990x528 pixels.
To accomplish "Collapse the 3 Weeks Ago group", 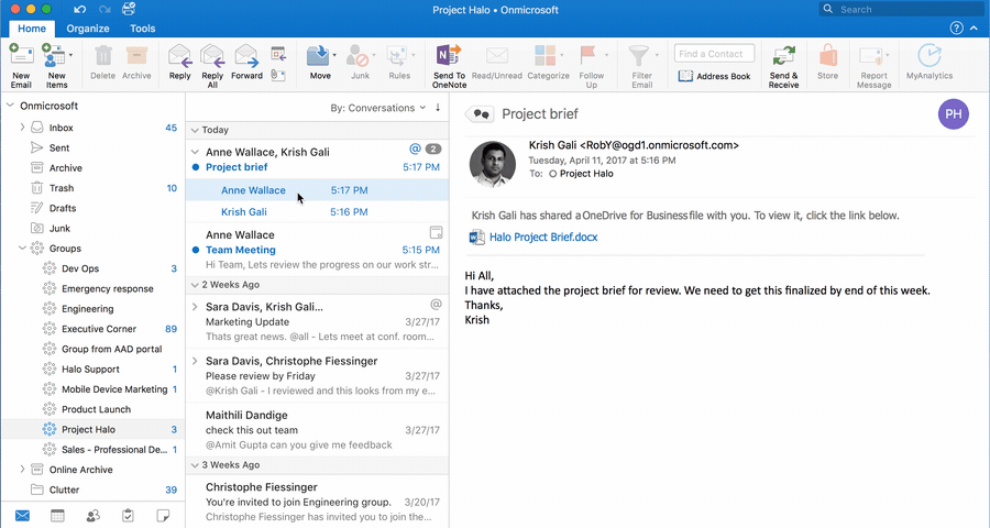I will coord(194,465).
